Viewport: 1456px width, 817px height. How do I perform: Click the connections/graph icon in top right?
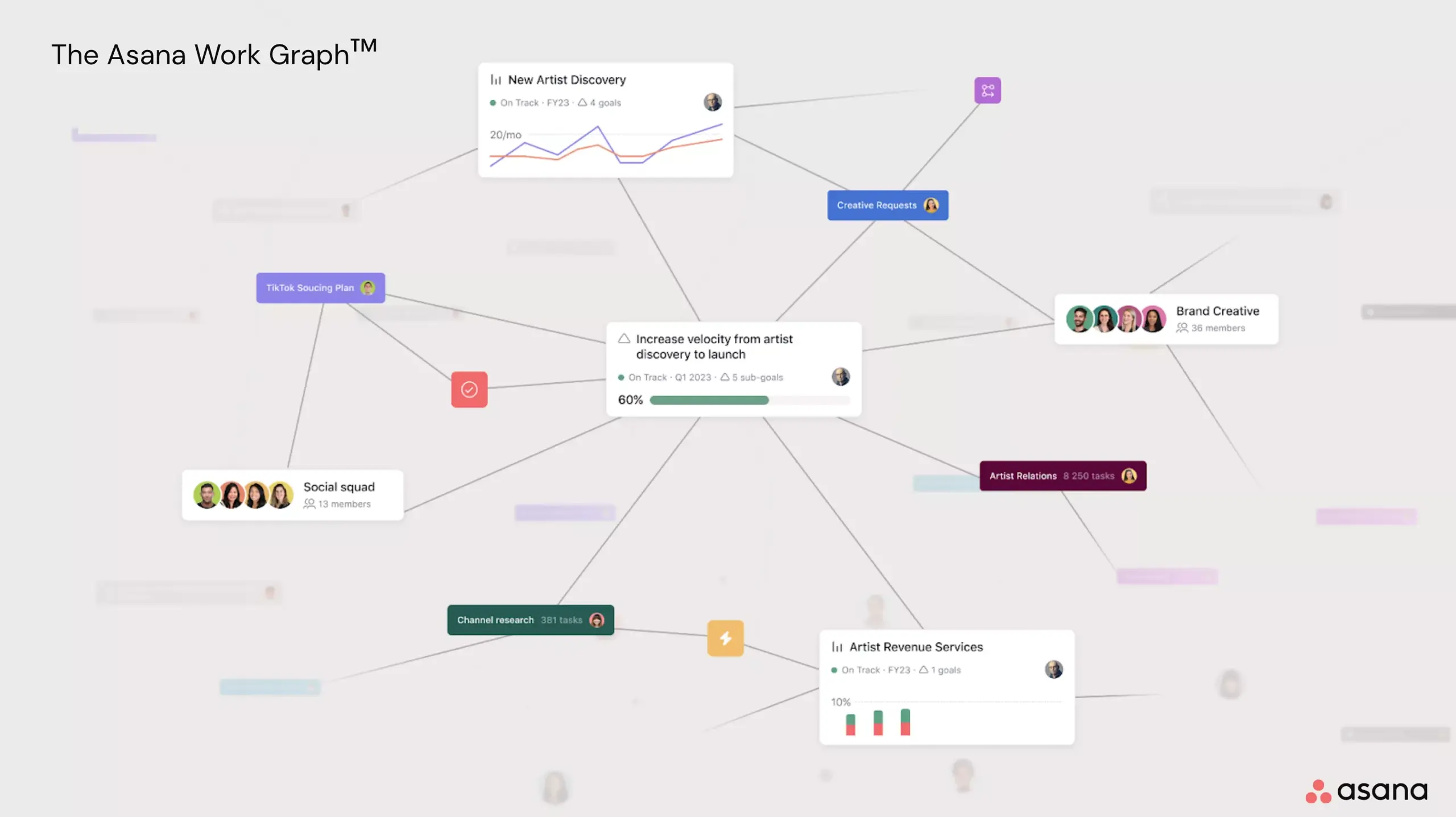click(x=988, y=91)
